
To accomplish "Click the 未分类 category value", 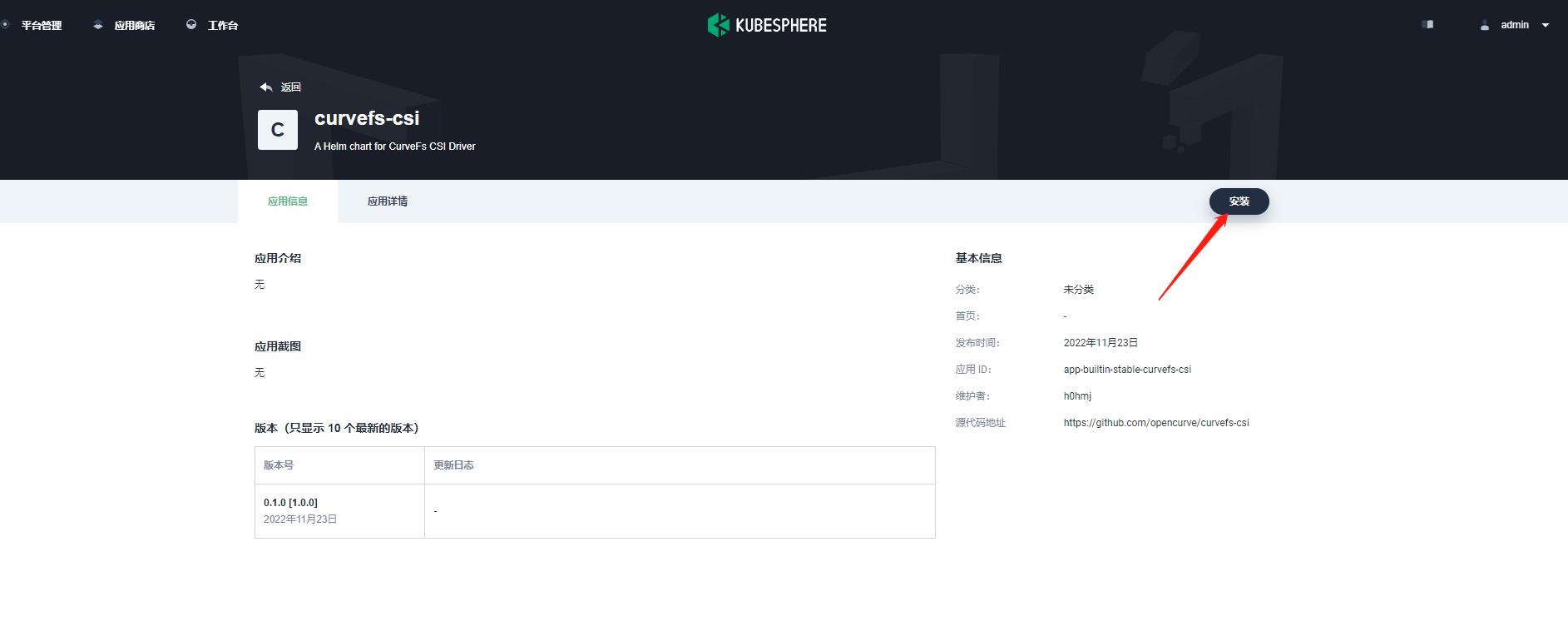I will click(1079, 290).
